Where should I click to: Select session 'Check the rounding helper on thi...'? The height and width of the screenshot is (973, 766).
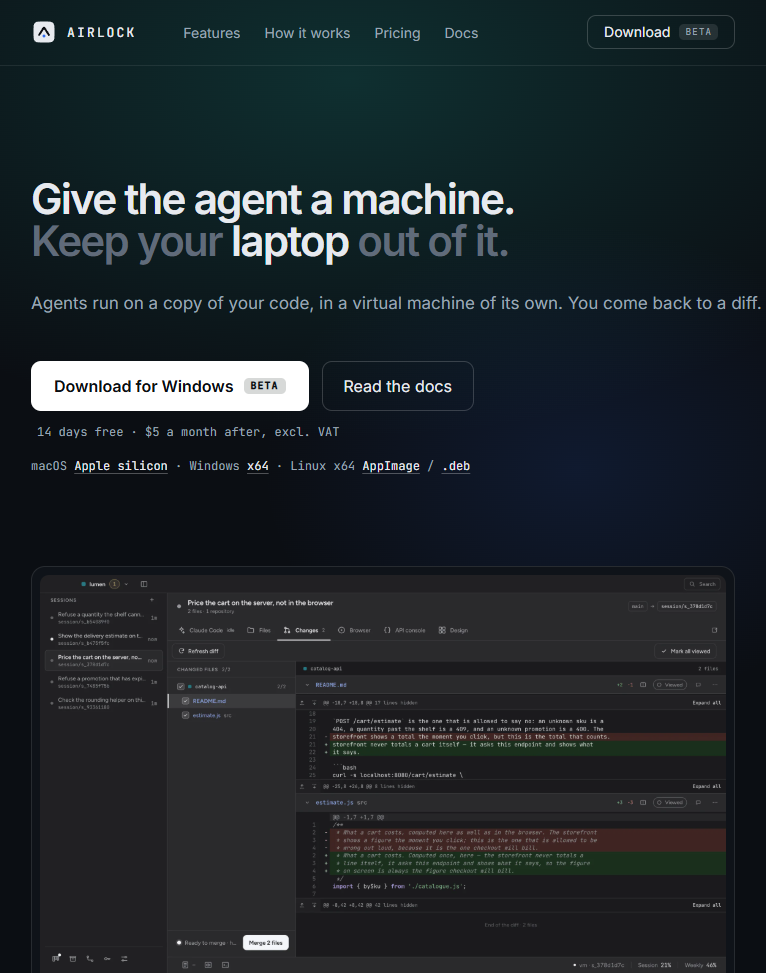pos(104,703)
